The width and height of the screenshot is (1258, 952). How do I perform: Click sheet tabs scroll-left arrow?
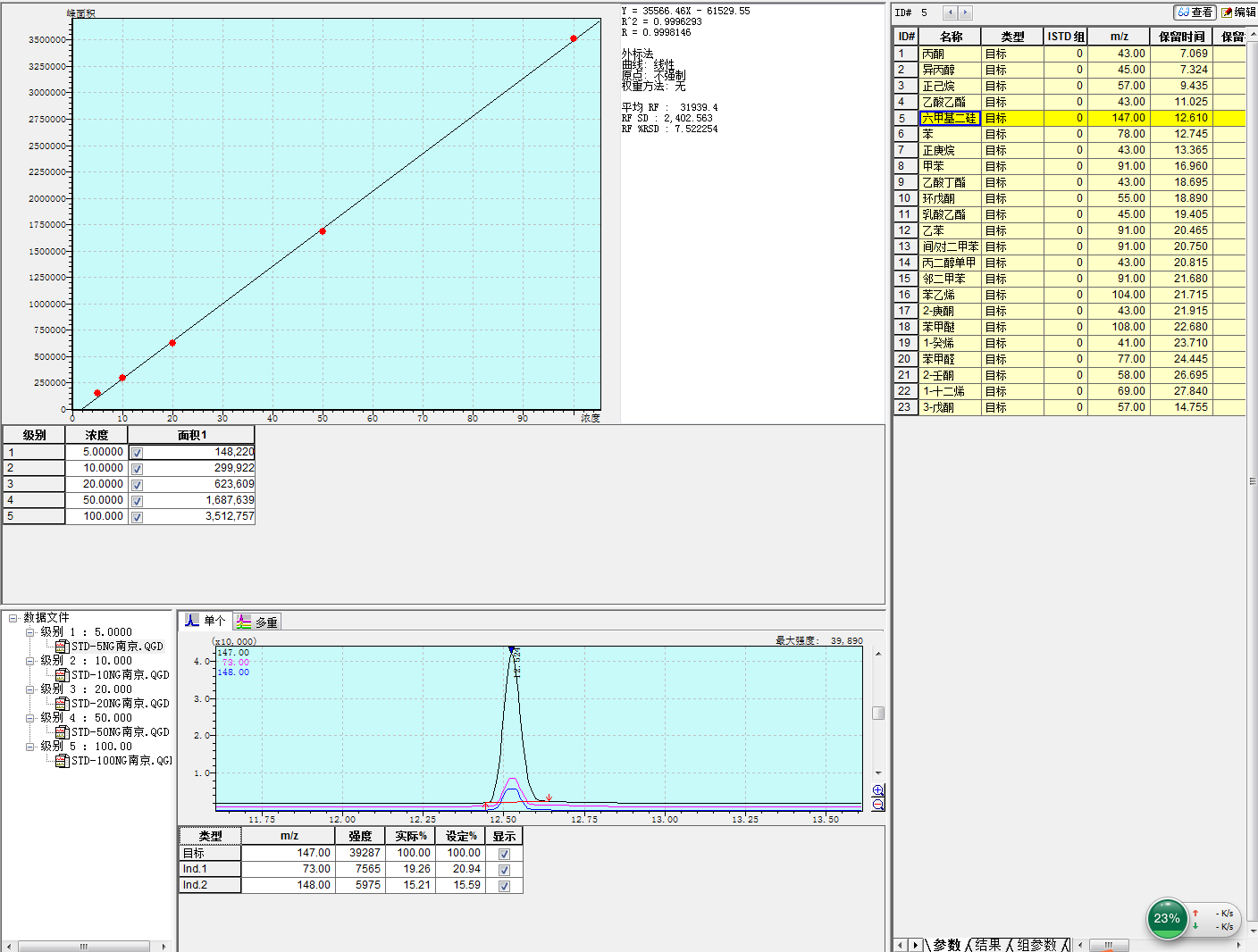click(x=901, y=945)
